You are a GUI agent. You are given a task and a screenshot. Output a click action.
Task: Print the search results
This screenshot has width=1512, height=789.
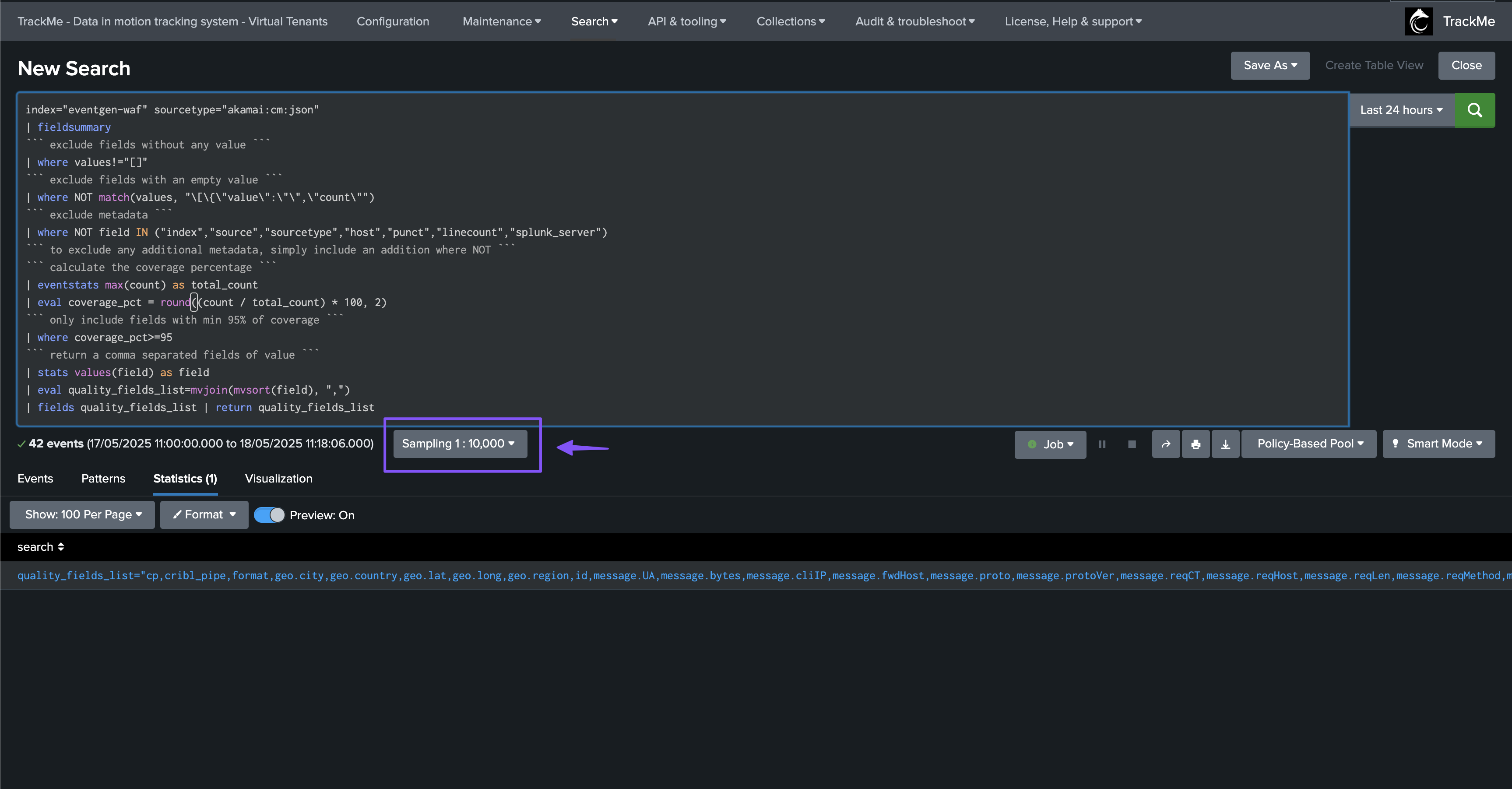coord(1196,444)
